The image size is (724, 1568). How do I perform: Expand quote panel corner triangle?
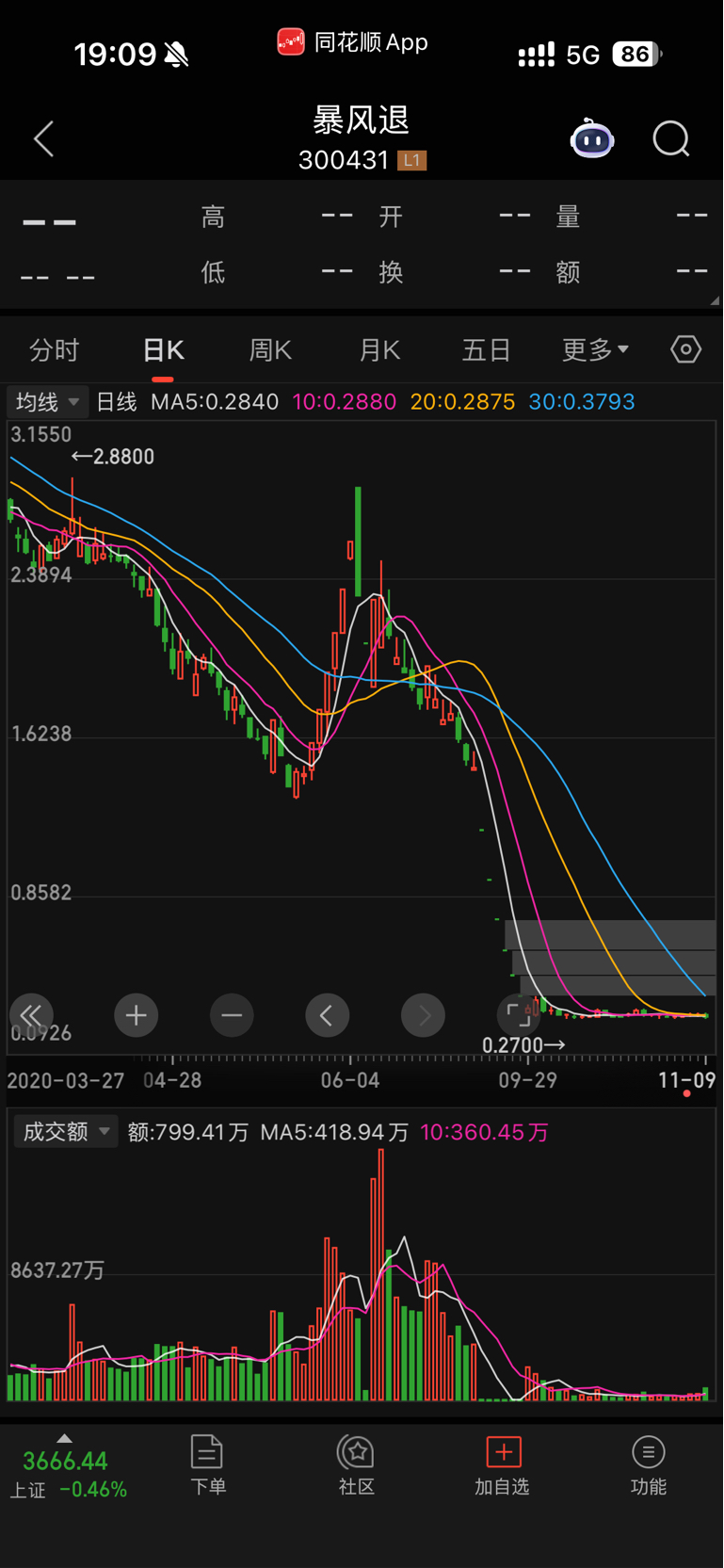tap(715, 300)
